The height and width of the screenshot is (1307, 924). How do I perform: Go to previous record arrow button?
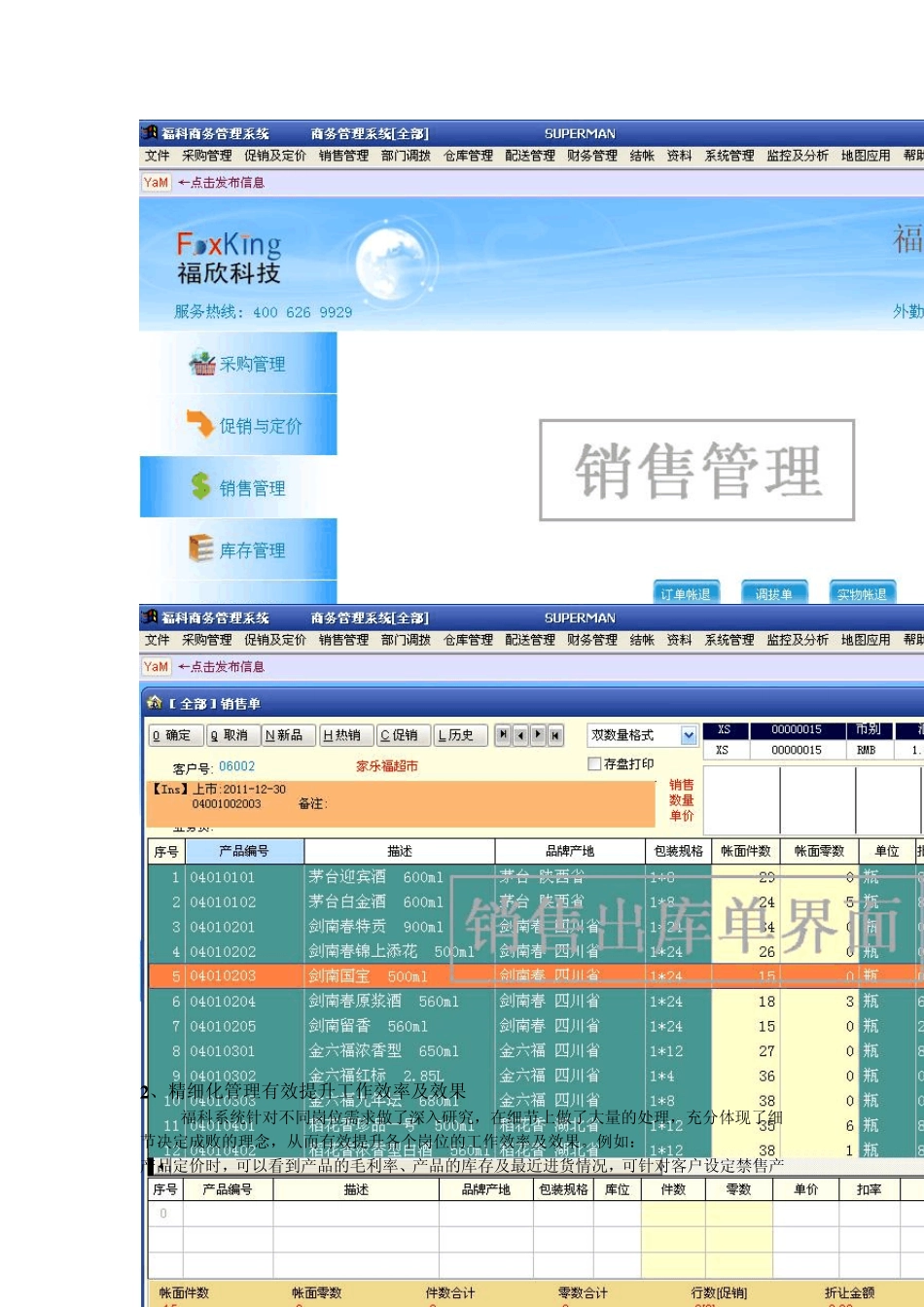[520, 735]
